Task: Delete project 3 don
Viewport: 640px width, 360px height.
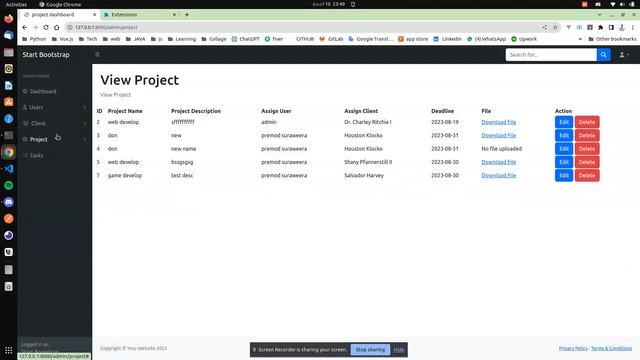Action: click(587, 135)
